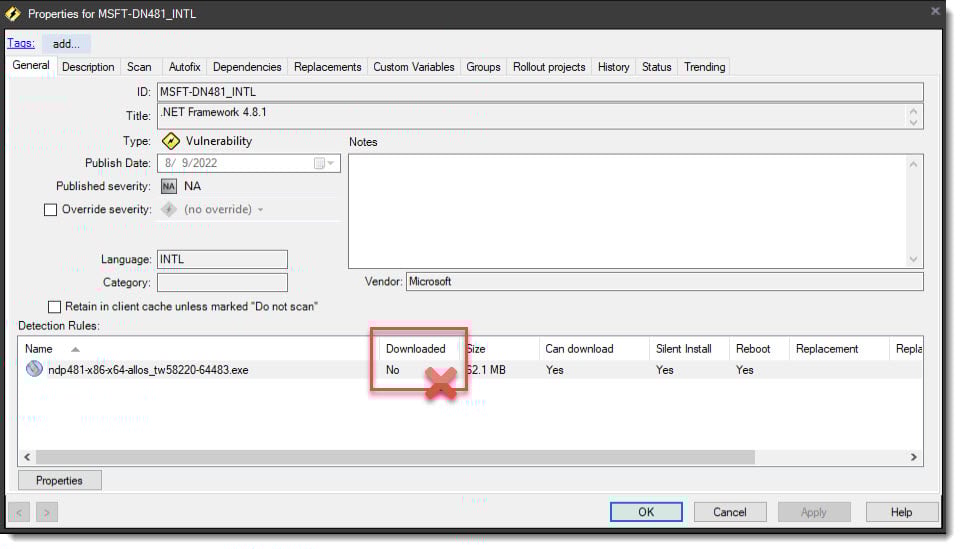
Task: Click the next item arrow button
Action: pos(46,512)
